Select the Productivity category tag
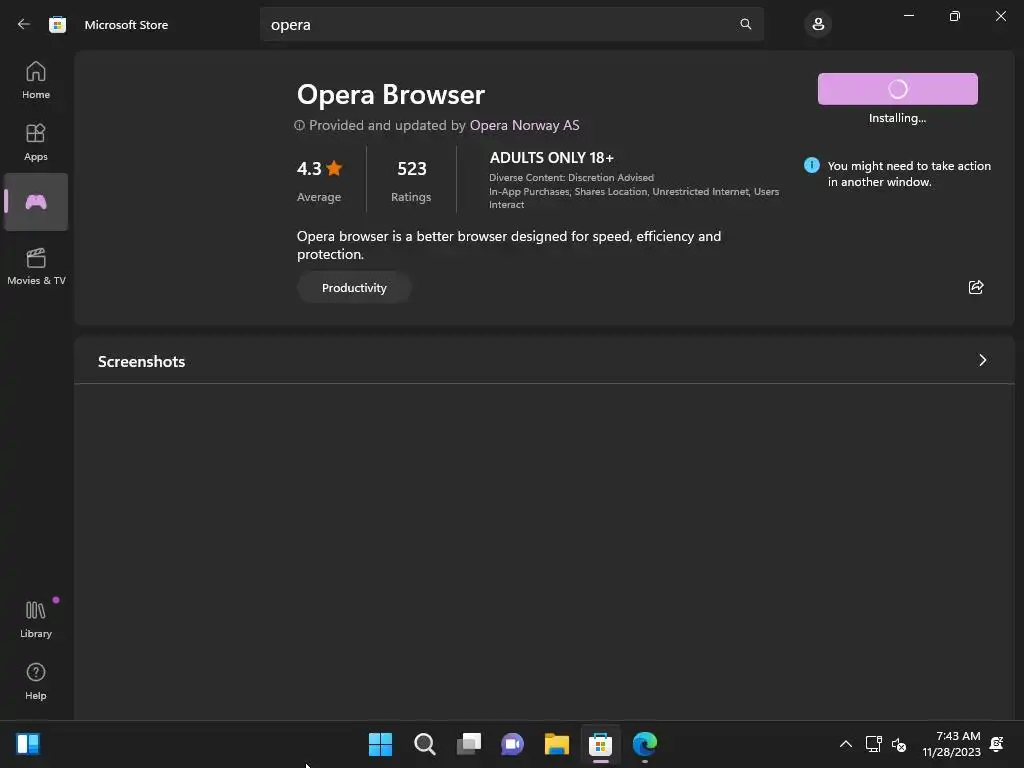1024x768 pixels. pyautogui.click(x=354, y=288)
